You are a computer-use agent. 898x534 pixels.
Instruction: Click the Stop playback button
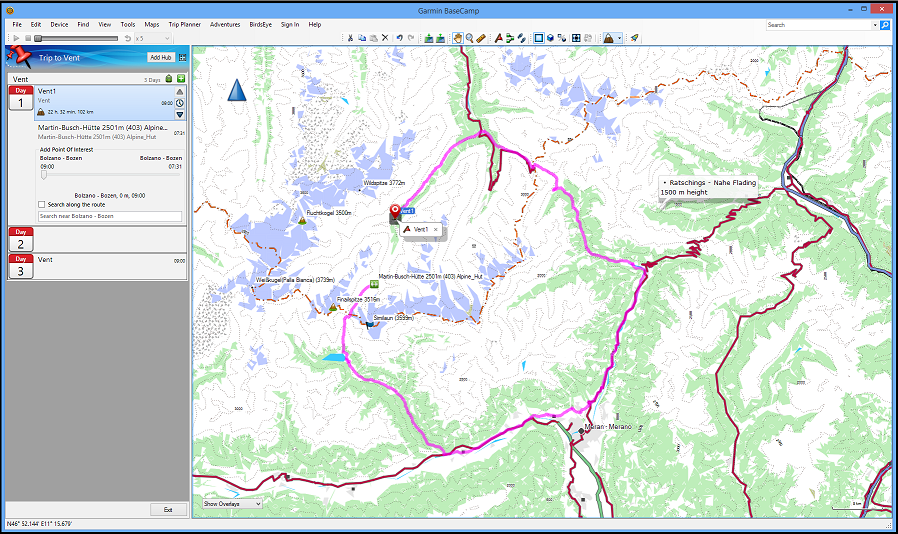pyautogui.click(x=27, y=38)
